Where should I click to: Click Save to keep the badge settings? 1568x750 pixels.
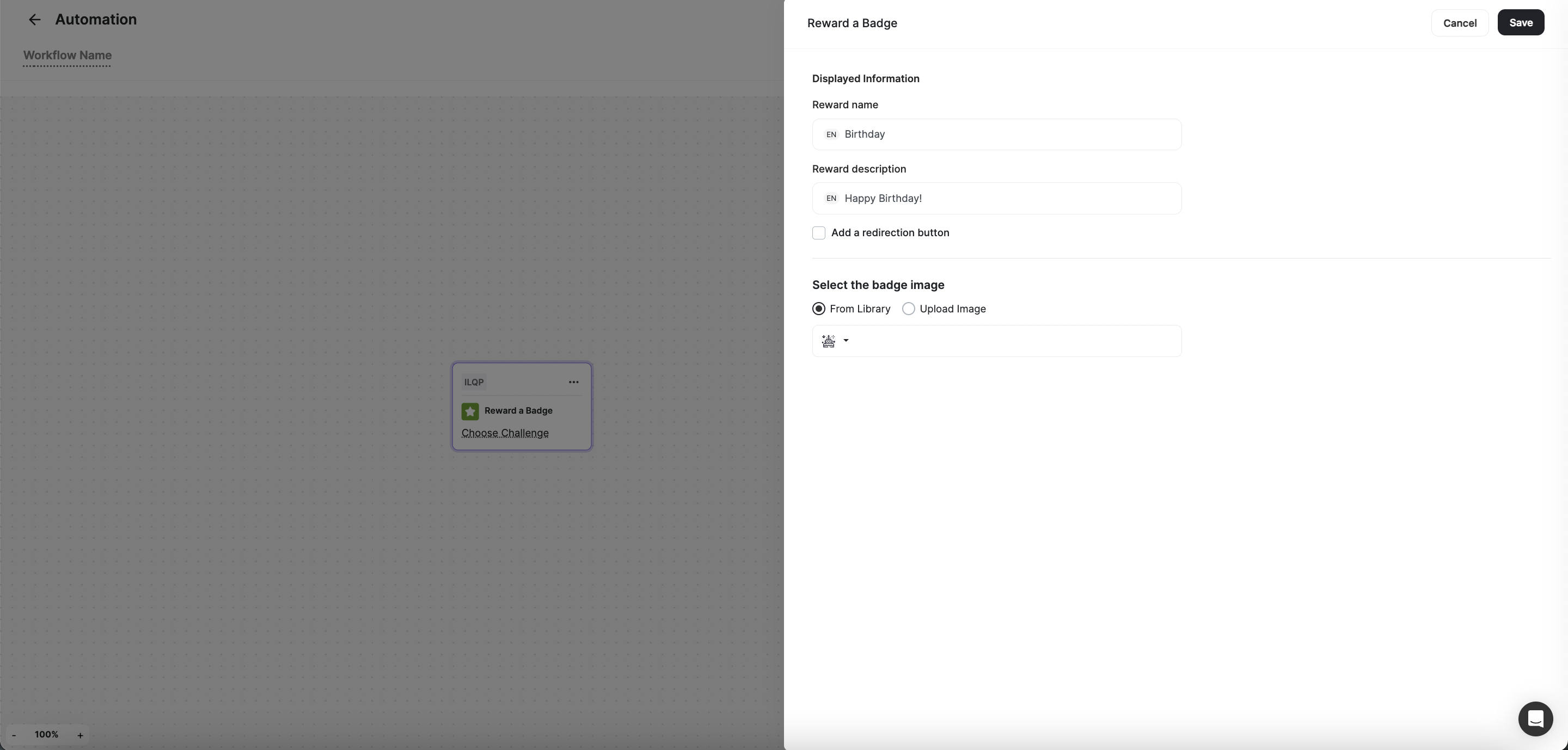pos(1521,22)
